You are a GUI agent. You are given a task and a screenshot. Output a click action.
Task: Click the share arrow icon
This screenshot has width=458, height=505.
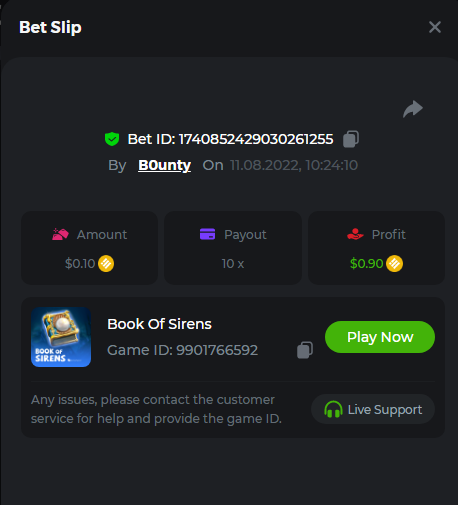tap(413, 109)
